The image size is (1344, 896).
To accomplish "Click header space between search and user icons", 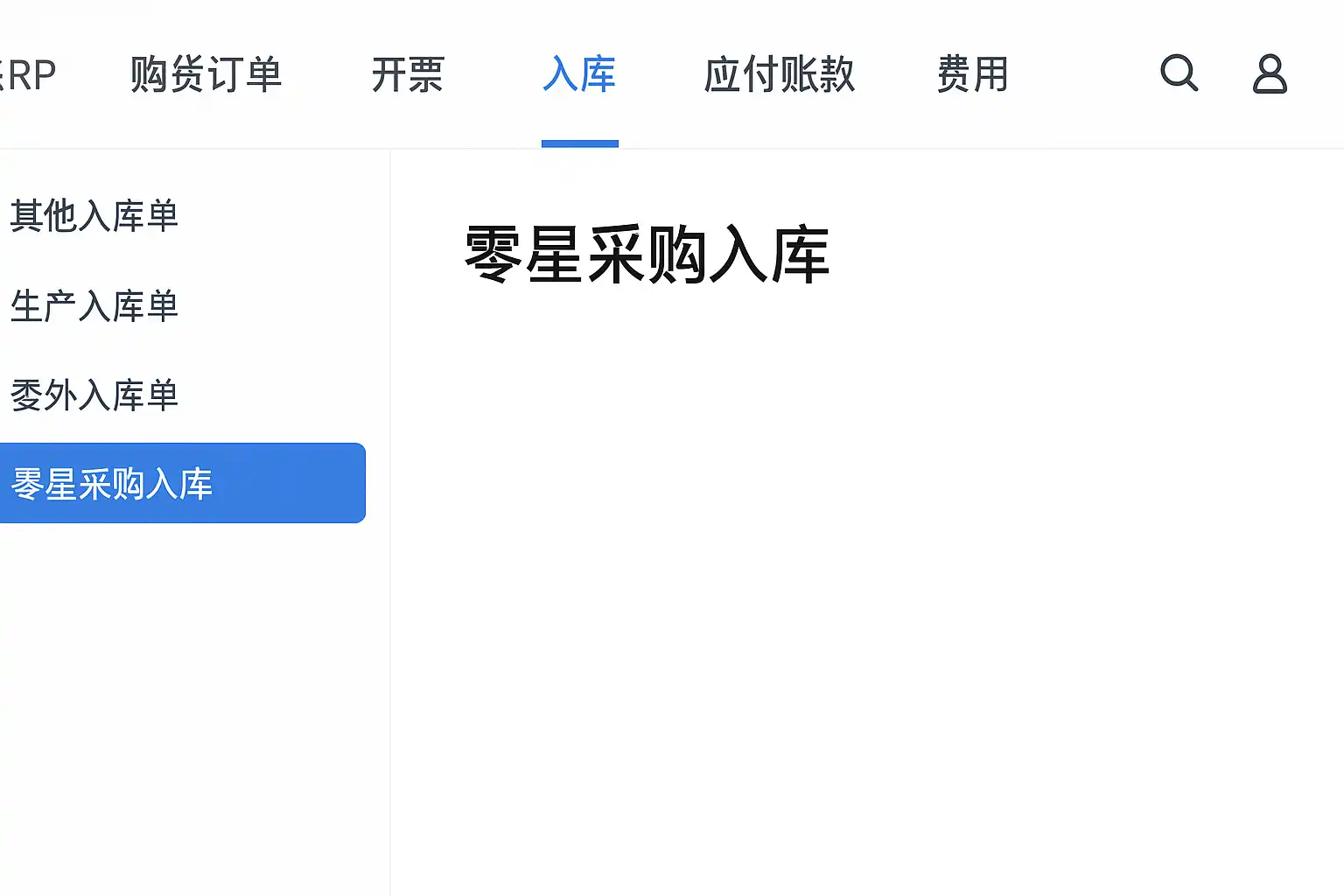I will pos(1225,74).
